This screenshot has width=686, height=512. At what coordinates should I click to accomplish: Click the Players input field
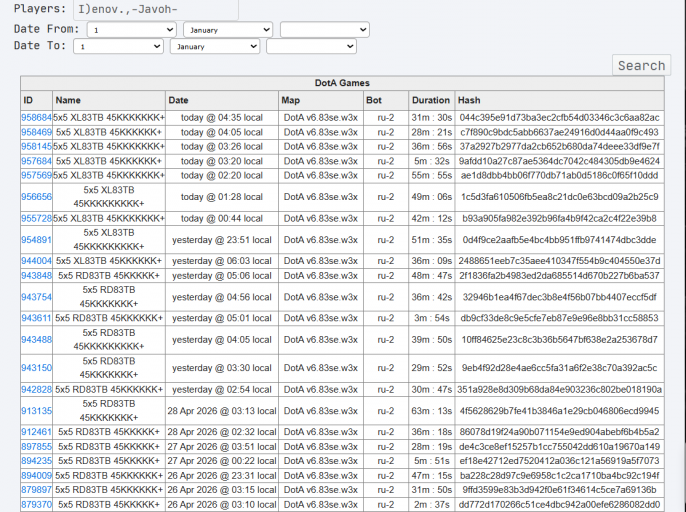click(x=156, y=9)
